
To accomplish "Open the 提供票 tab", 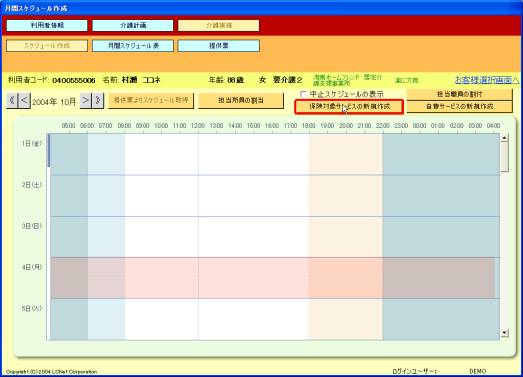I will [218, 46].
